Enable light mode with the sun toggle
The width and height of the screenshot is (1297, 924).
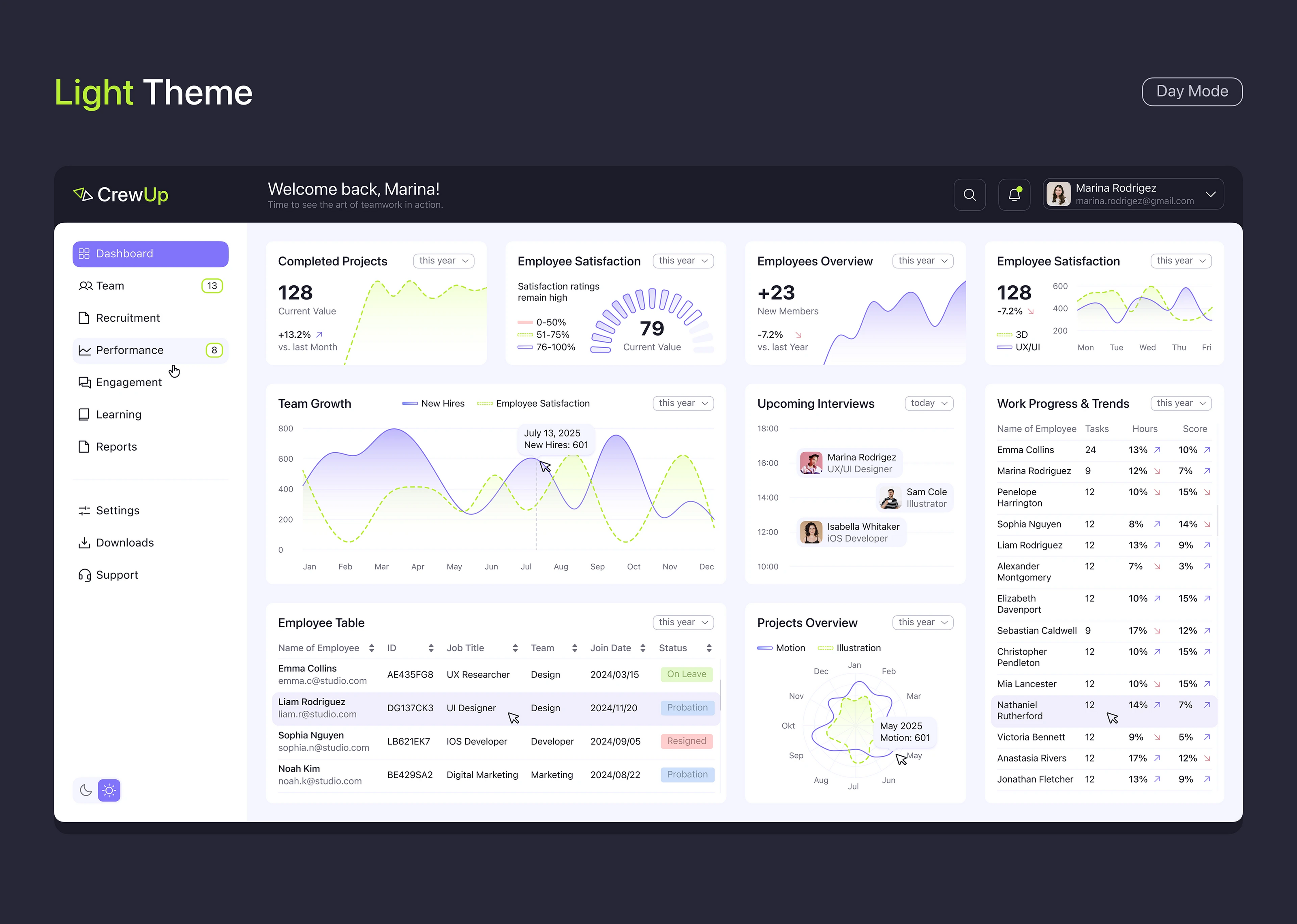(x=109, y=790)
